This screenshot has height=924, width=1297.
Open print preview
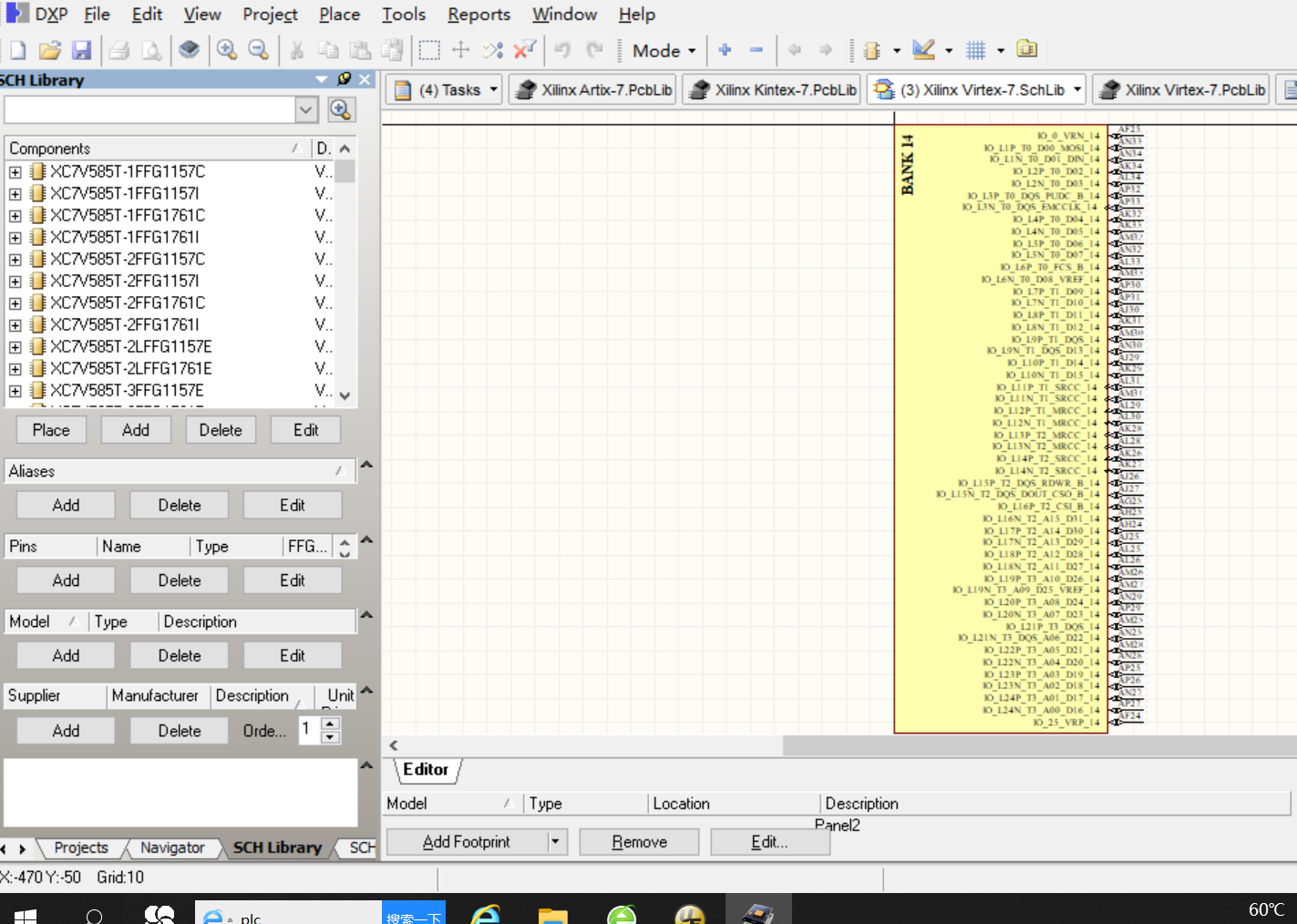pyautogui.click(x=151, y=50)
